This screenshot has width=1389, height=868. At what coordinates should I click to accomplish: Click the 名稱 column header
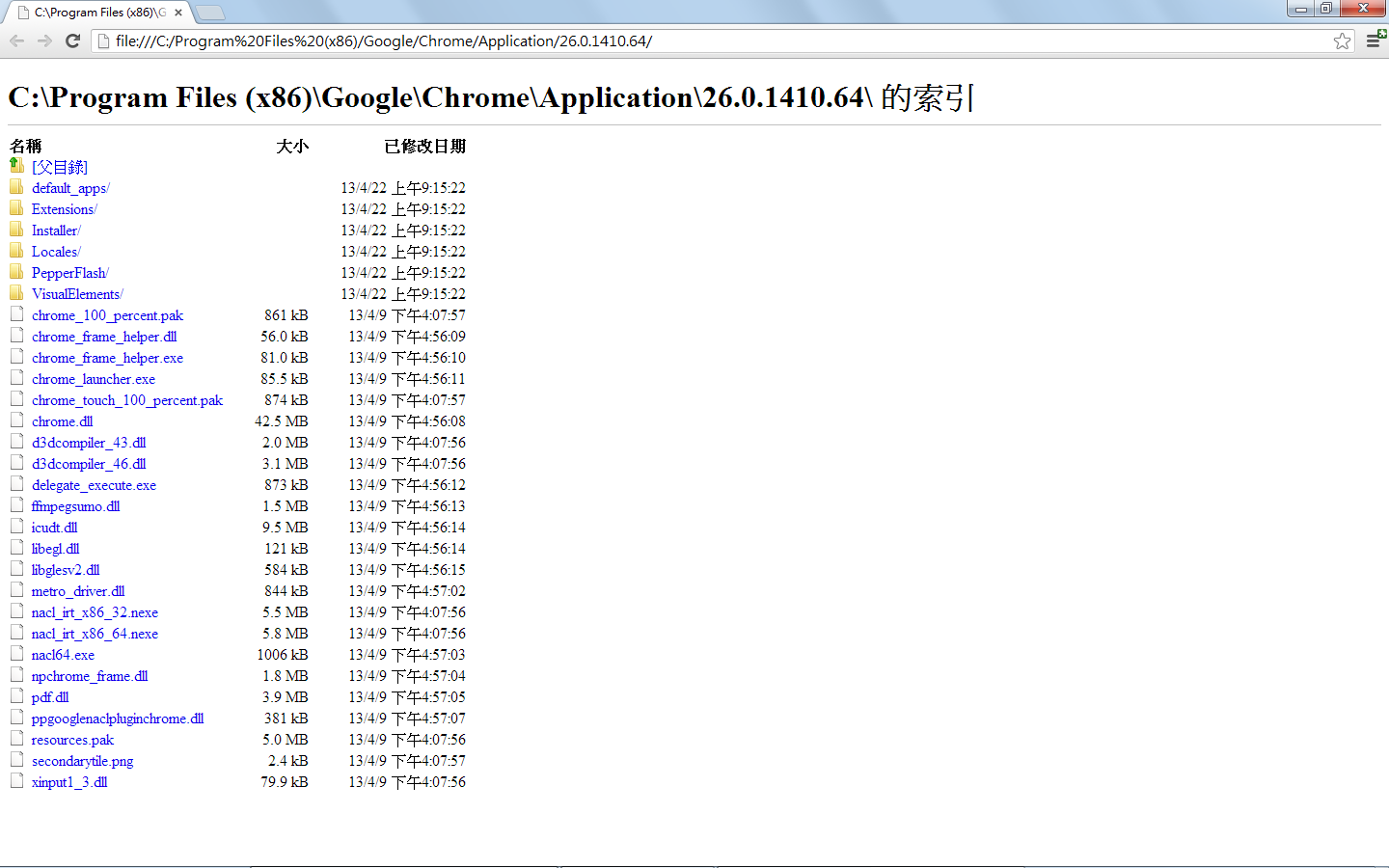pyautogui.click(x=26, y=146)
